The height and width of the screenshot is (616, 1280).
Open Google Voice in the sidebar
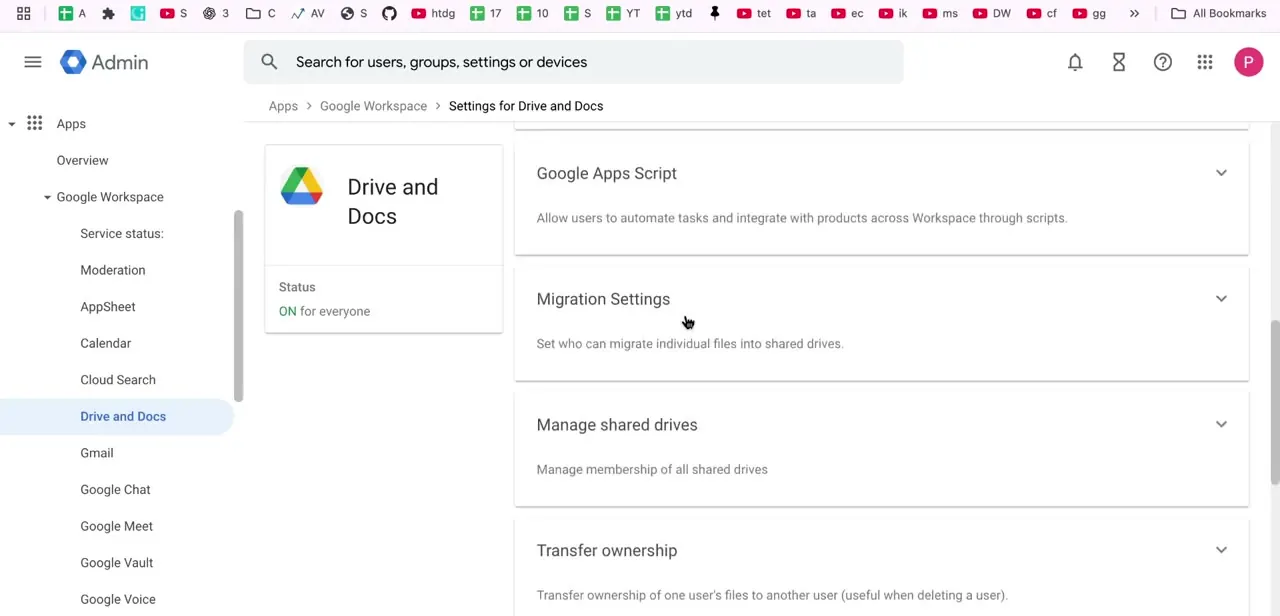(x=118, y=599)
